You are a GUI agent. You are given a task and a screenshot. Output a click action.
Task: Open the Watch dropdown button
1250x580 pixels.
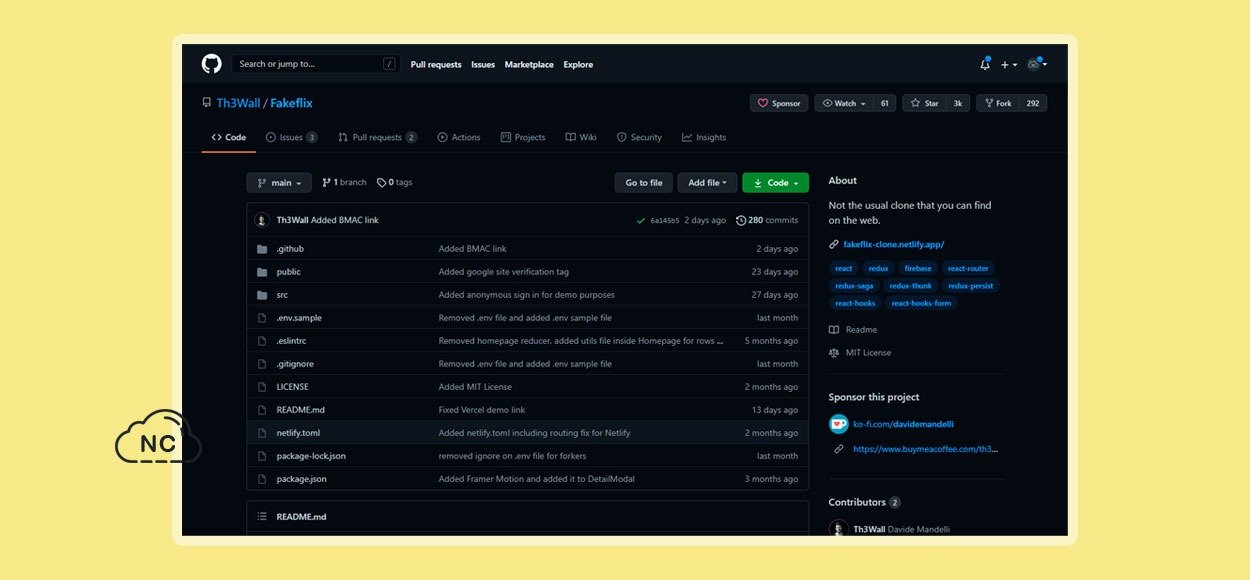click(x=844, y=103)
